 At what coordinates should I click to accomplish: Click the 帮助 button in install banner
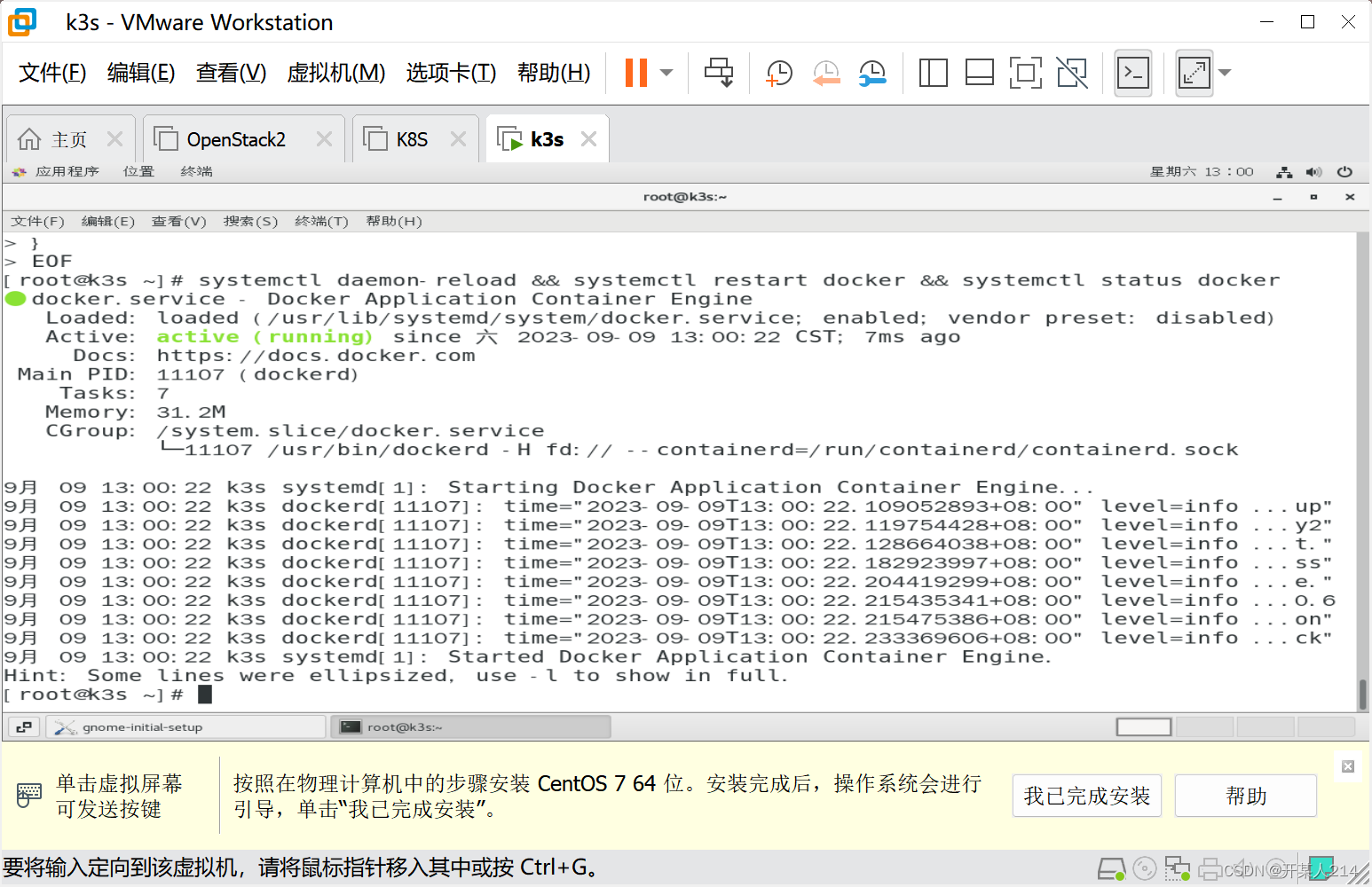point(1245,796)
